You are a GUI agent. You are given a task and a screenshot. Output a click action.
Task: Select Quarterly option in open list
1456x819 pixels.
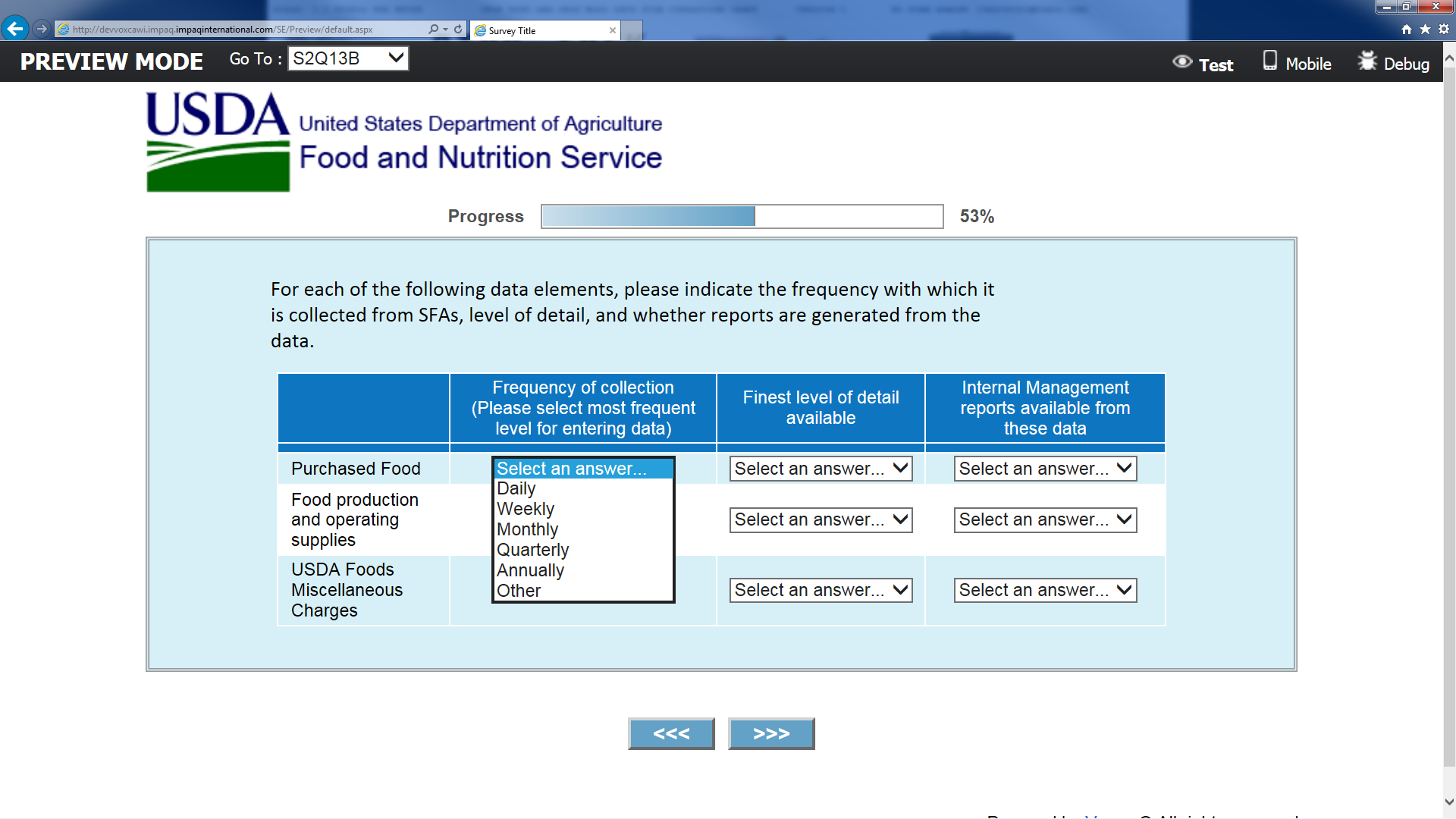coord(533,550)
